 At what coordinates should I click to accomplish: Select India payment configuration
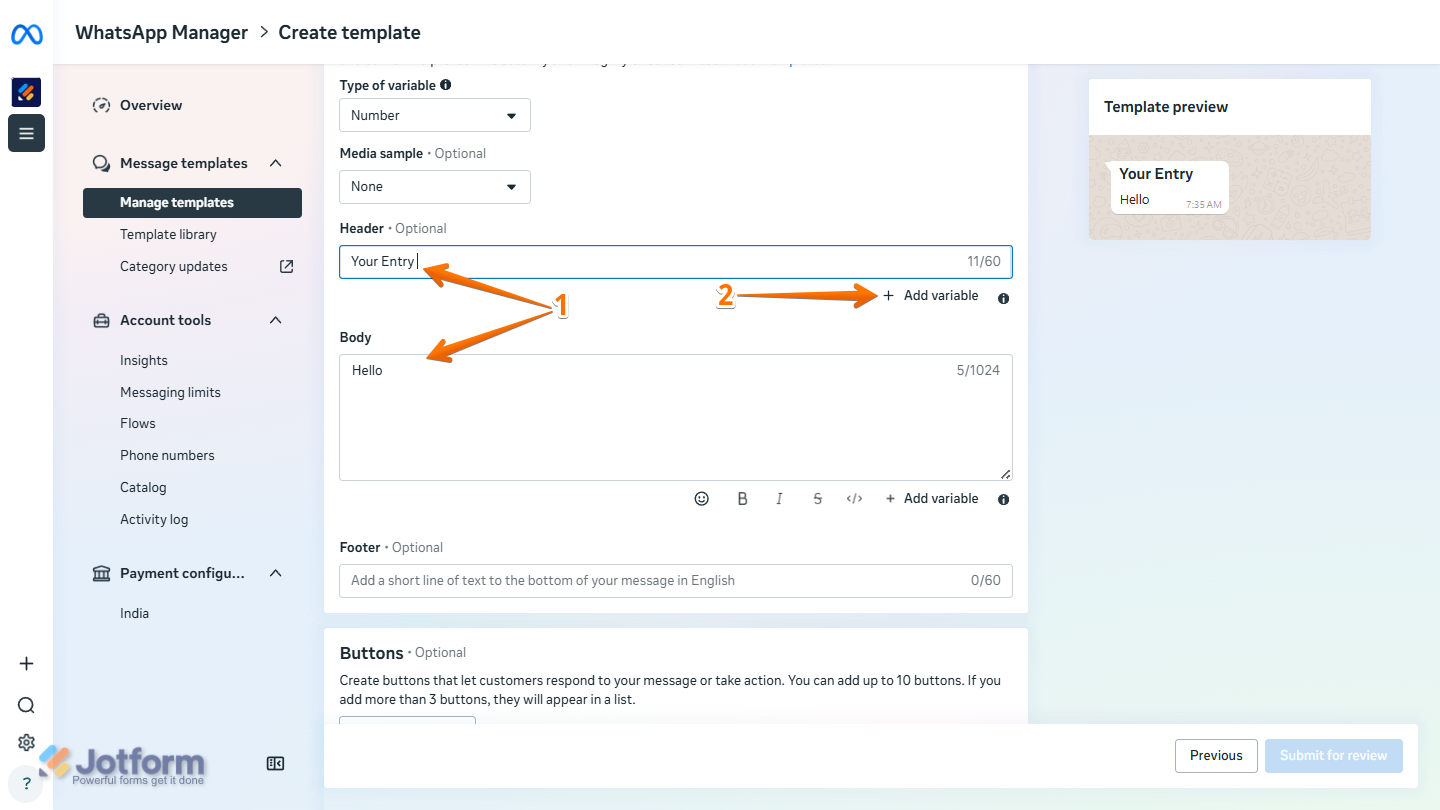[x=134, y=613]
